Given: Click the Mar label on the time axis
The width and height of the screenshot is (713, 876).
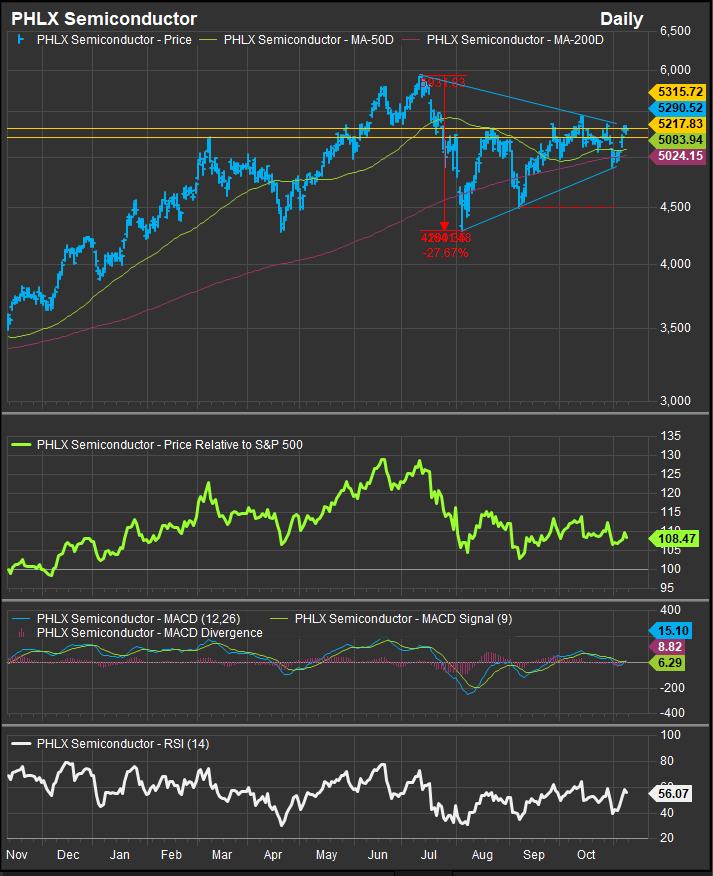Looking at the screenshot, I should (x=222, y=855).
